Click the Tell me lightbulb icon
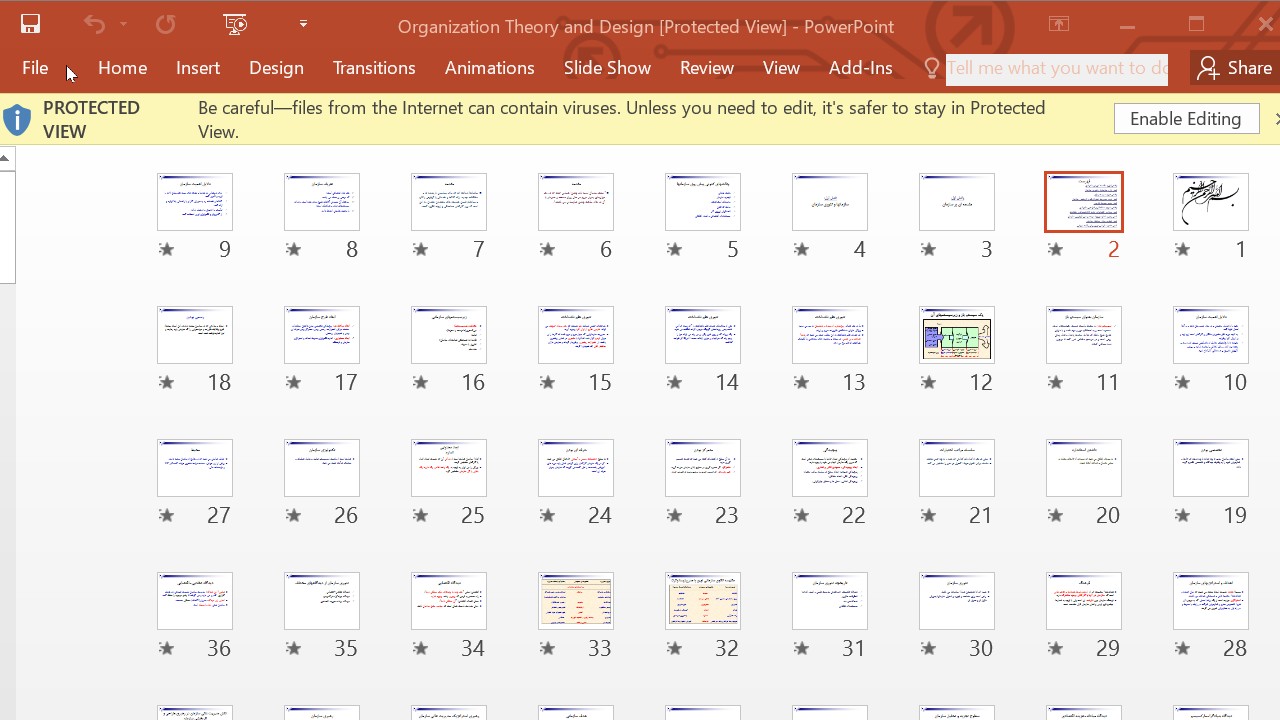 (x=931, y=68)
